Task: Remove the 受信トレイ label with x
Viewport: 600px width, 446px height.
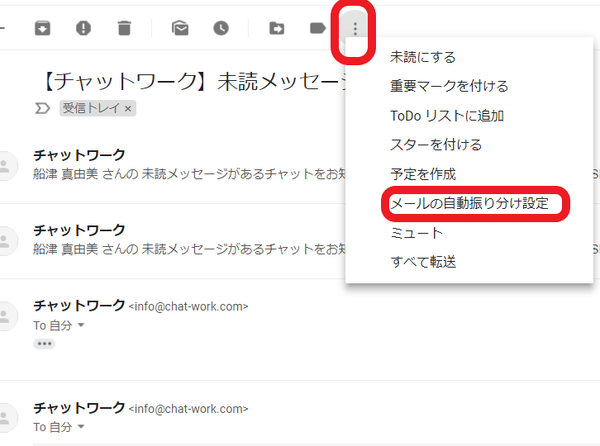Action: click(x=128, y=109)
